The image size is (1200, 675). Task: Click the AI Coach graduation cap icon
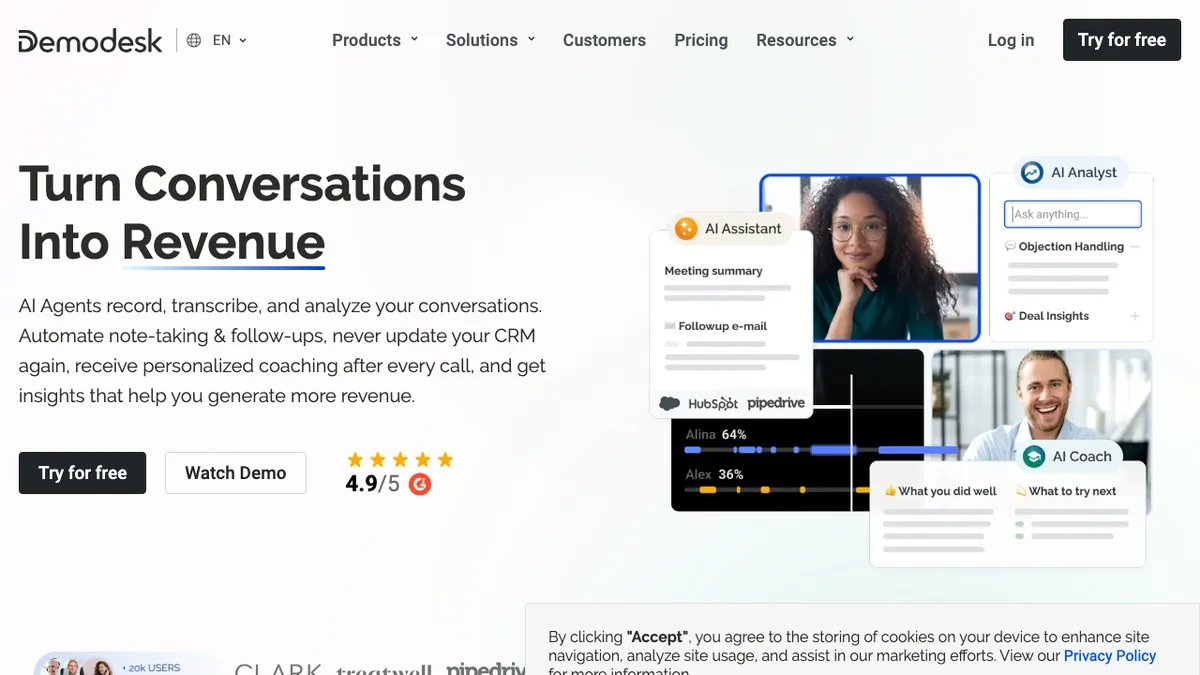(1033, 457)
